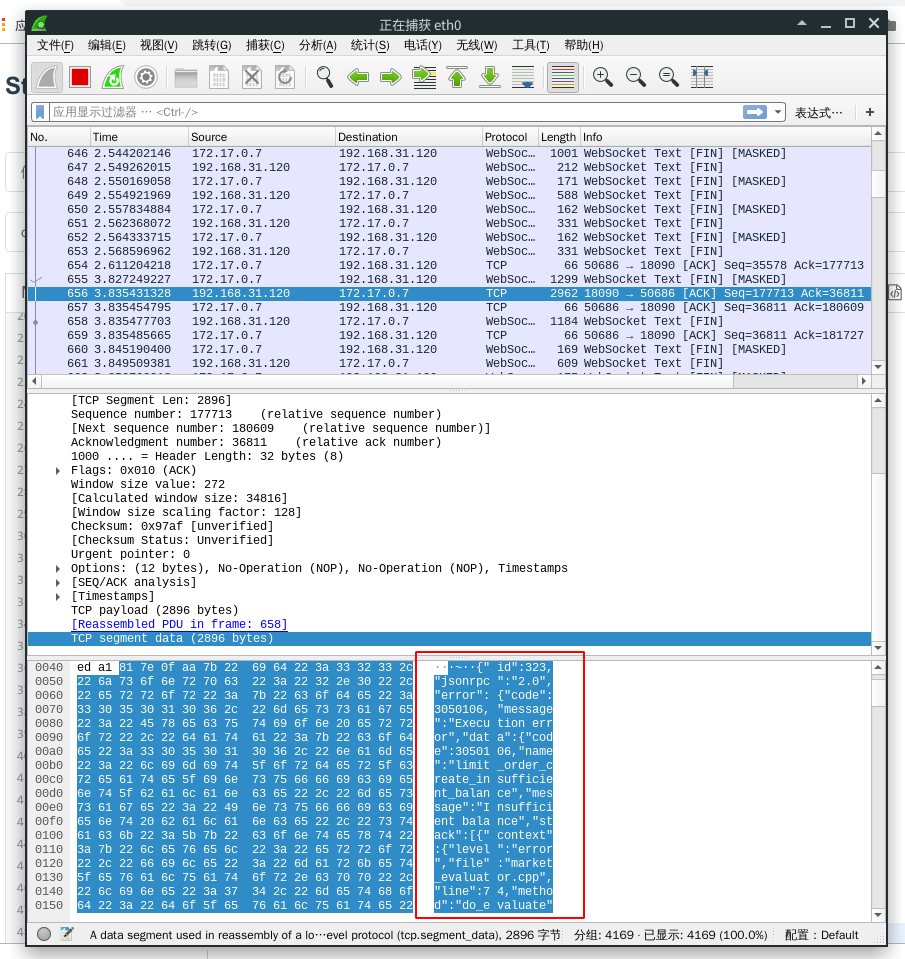Viewport: 905px width, 959px height.
Task: Apply display filter blue arrow button
Action: [755, 112]
